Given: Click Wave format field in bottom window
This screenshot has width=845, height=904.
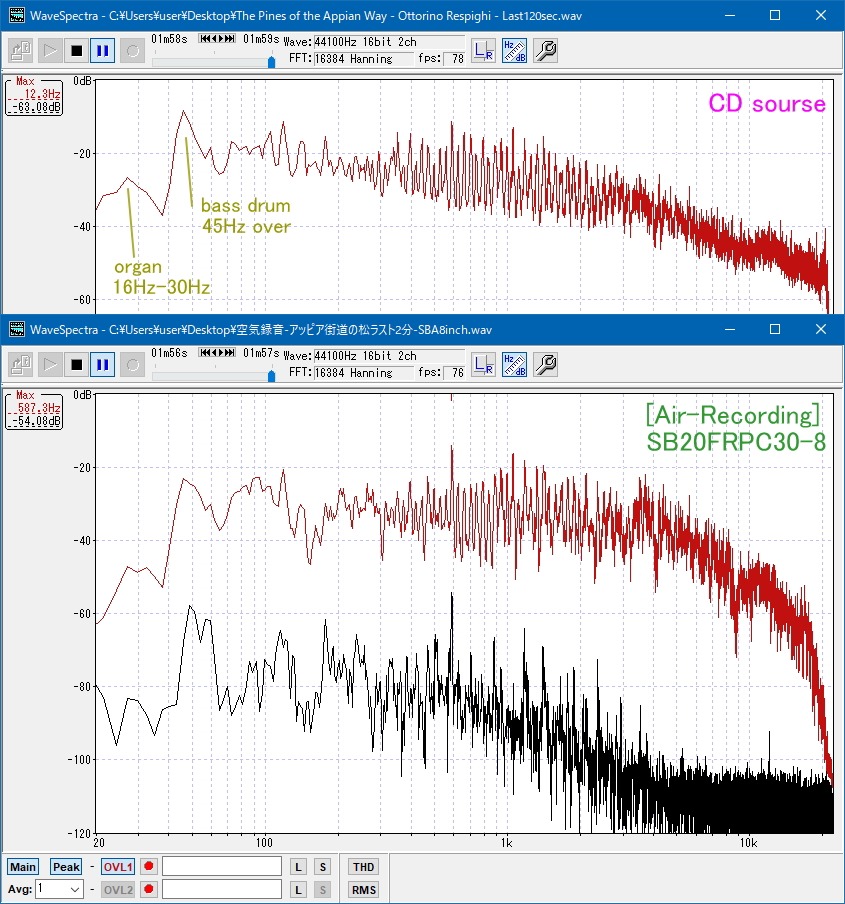Looking at the screenshot, I should [388, 356].
